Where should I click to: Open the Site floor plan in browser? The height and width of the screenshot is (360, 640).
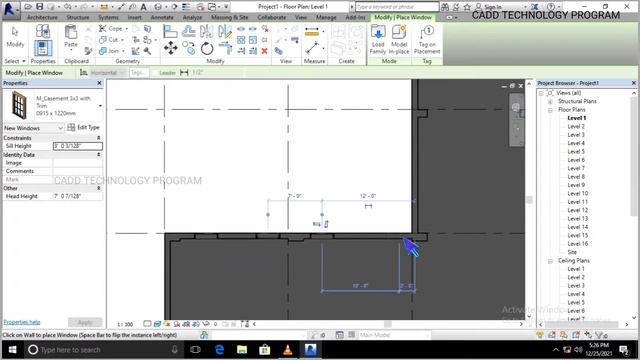[572, 252]
